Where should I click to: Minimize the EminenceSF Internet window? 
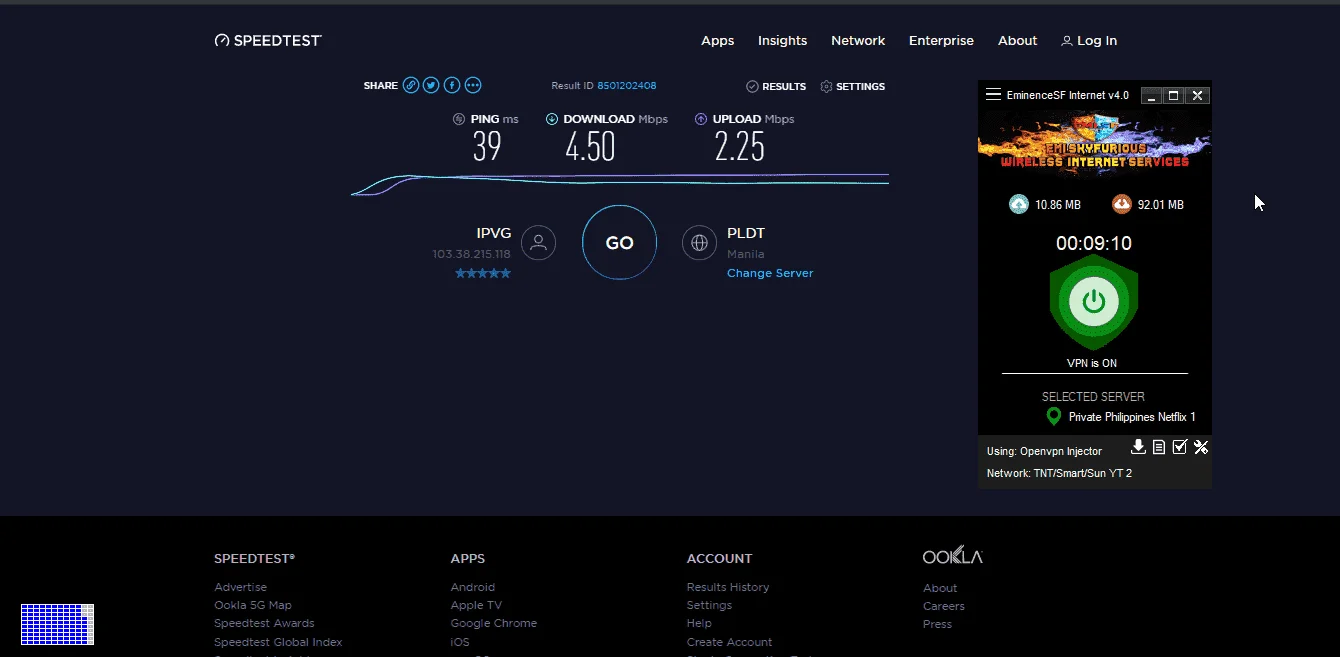1152,95
